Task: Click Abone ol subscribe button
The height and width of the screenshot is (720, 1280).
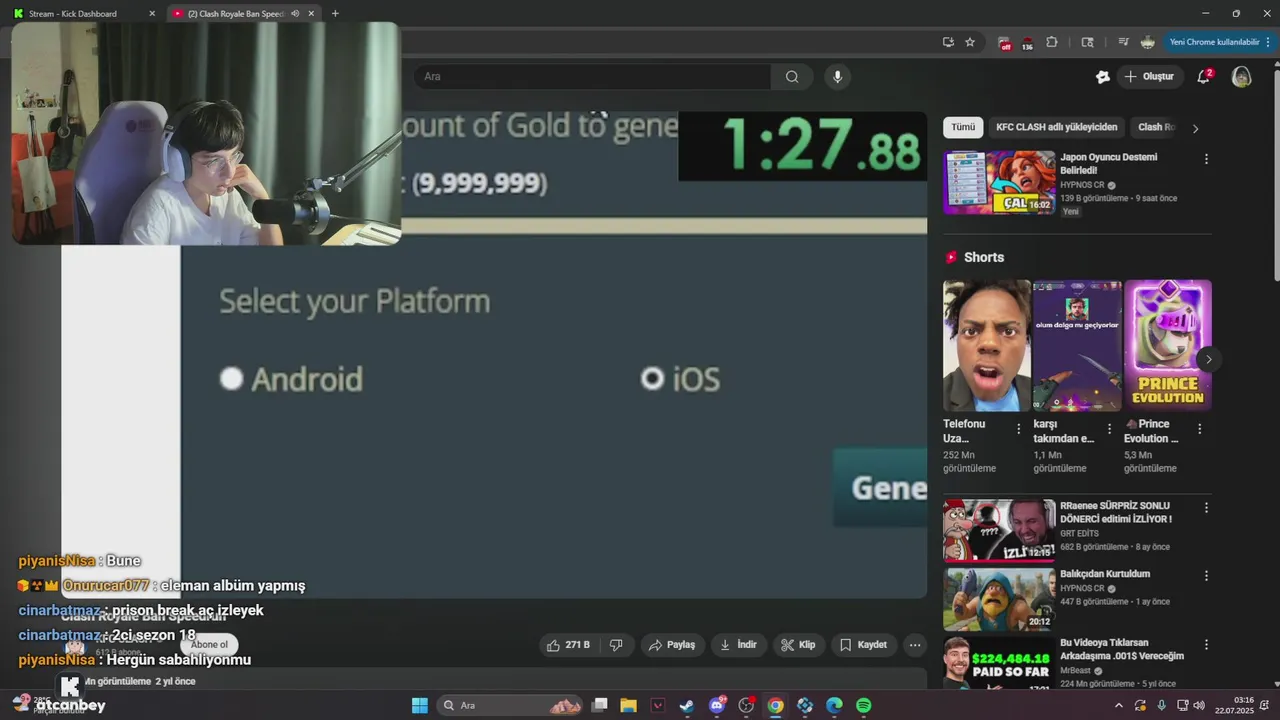Action: click(x=210, y=645)
